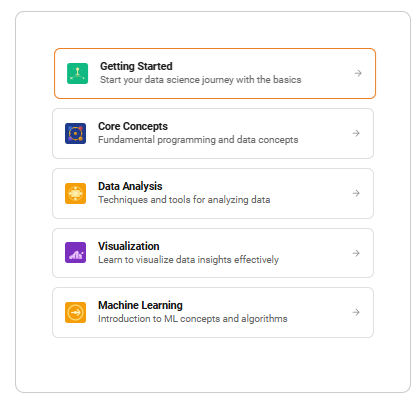Image resolution: width=420 pixels, height=404 pixels.
Task: Click the arrow on the Core Concepts card
Action: 356,133
